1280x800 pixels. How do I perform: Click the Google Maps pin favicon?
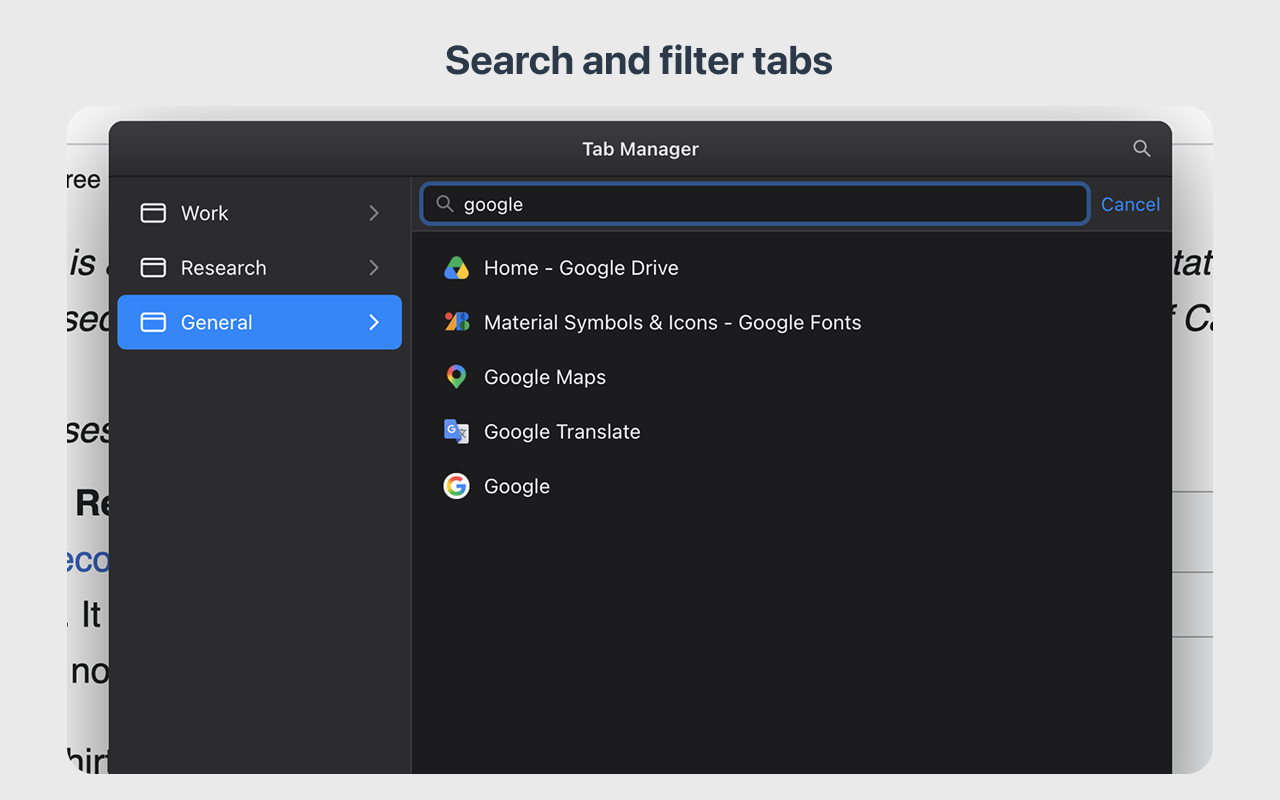456,377
